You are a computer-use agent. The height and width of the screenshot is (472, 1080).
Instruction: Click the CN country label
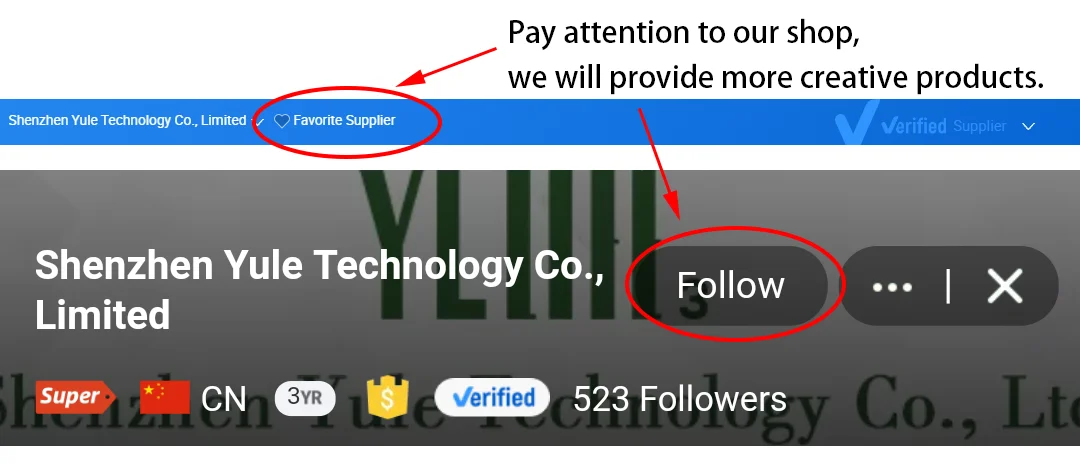pos(224,398)
